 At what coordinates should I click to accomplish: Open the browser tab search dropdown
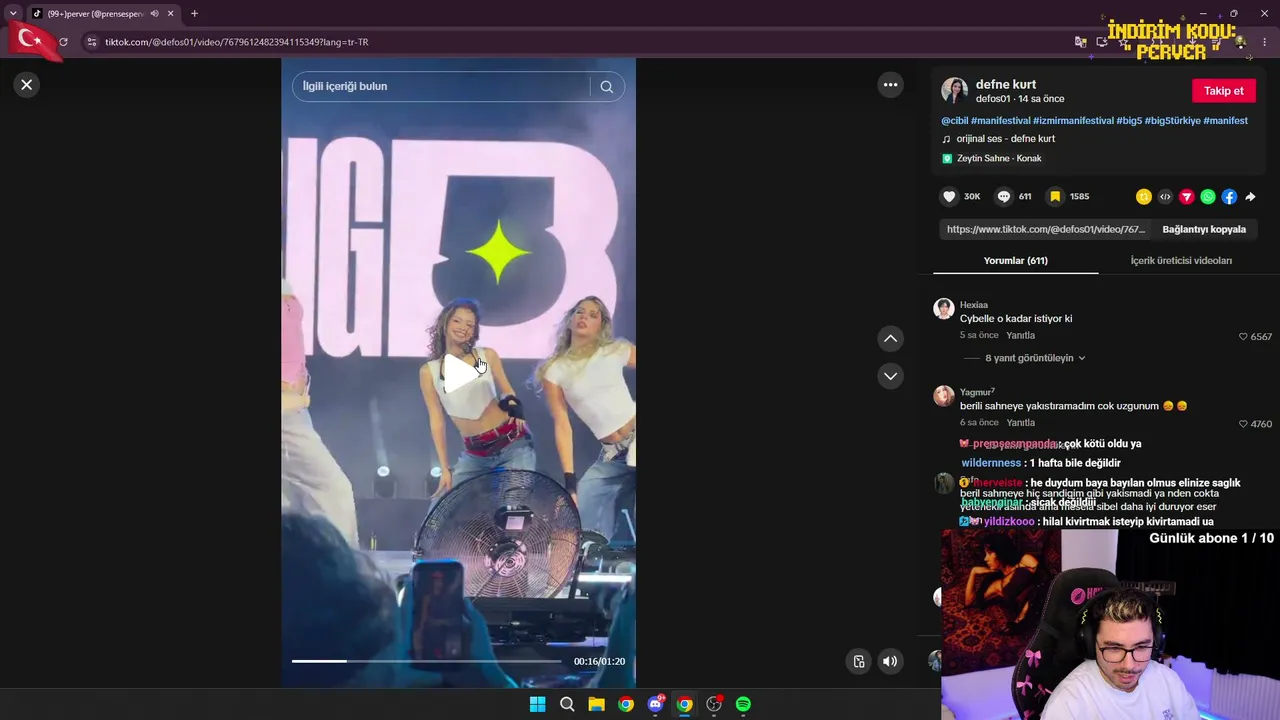(x=13, y=14)
